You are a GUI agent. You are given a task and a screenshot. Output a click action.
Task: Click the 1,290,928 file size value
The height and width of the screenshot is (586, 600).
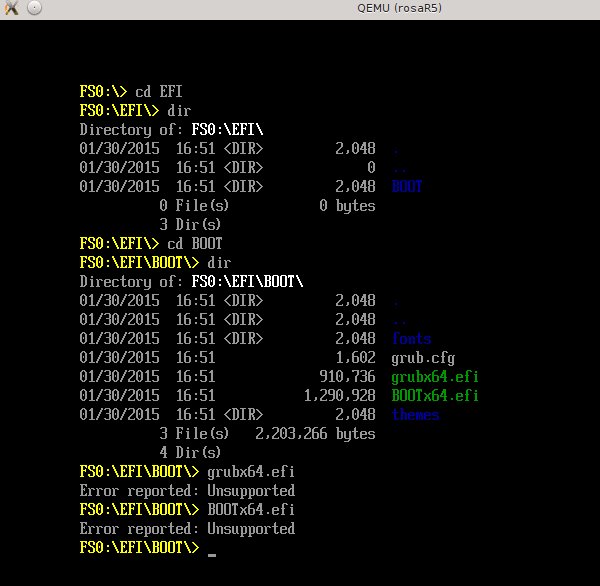click(339, 396)
